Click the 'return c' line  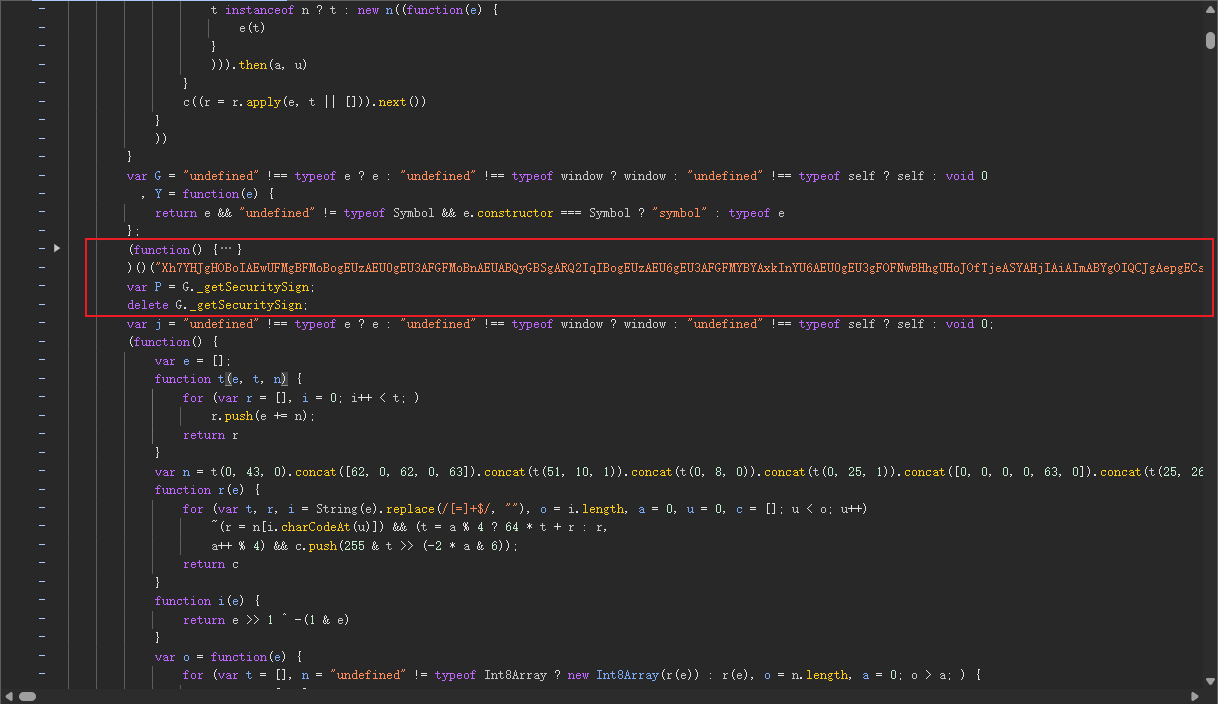point(210,564)
